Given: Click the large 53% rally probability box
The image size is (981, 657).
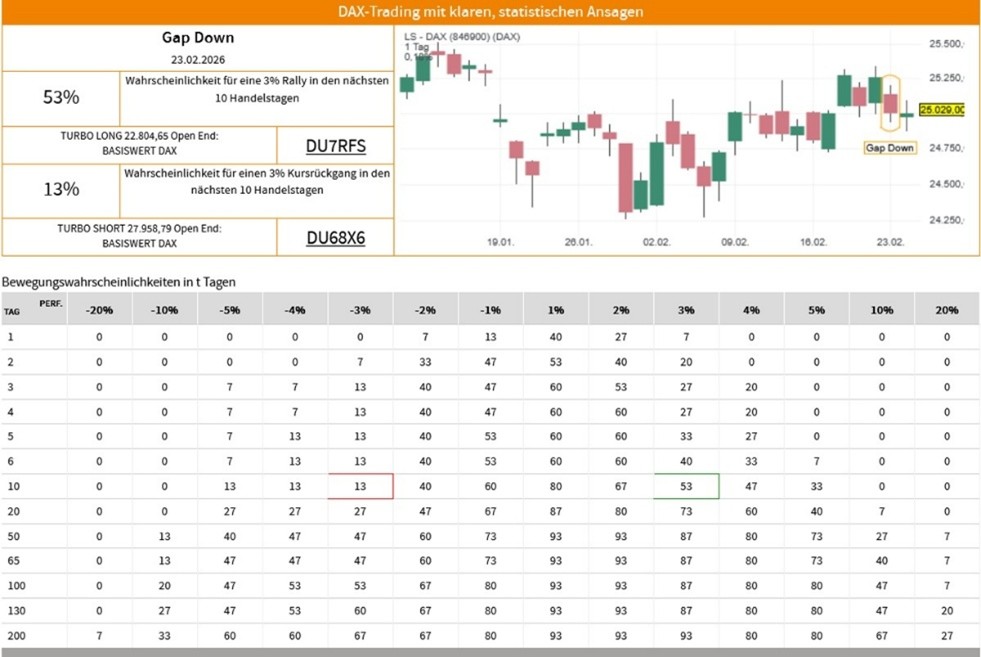Looking at the screenshot, I should point(61,98).
